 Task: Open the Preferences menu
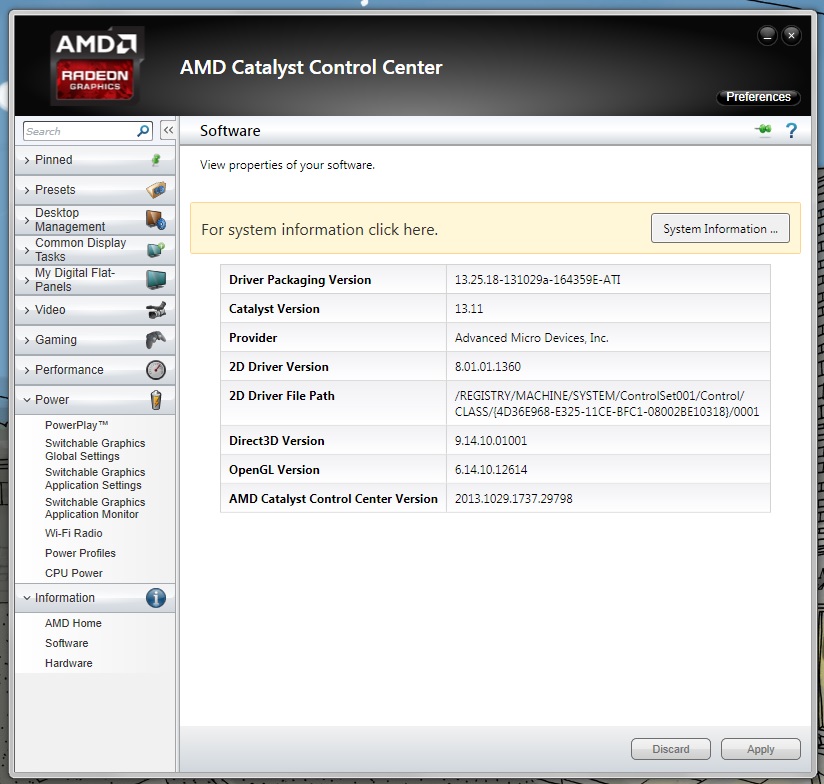[x=758, y=97]
